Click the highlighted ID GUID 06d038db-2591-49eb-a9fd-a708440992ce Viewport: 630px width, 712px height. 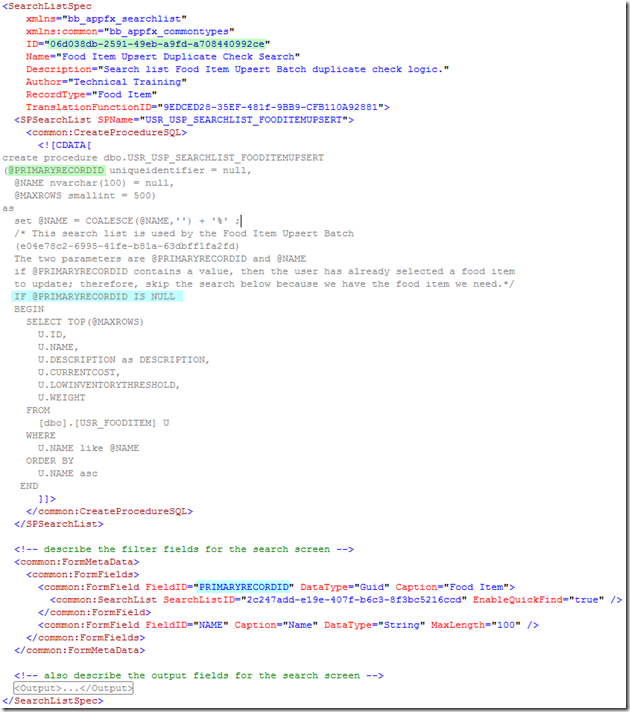pos(157,44)
